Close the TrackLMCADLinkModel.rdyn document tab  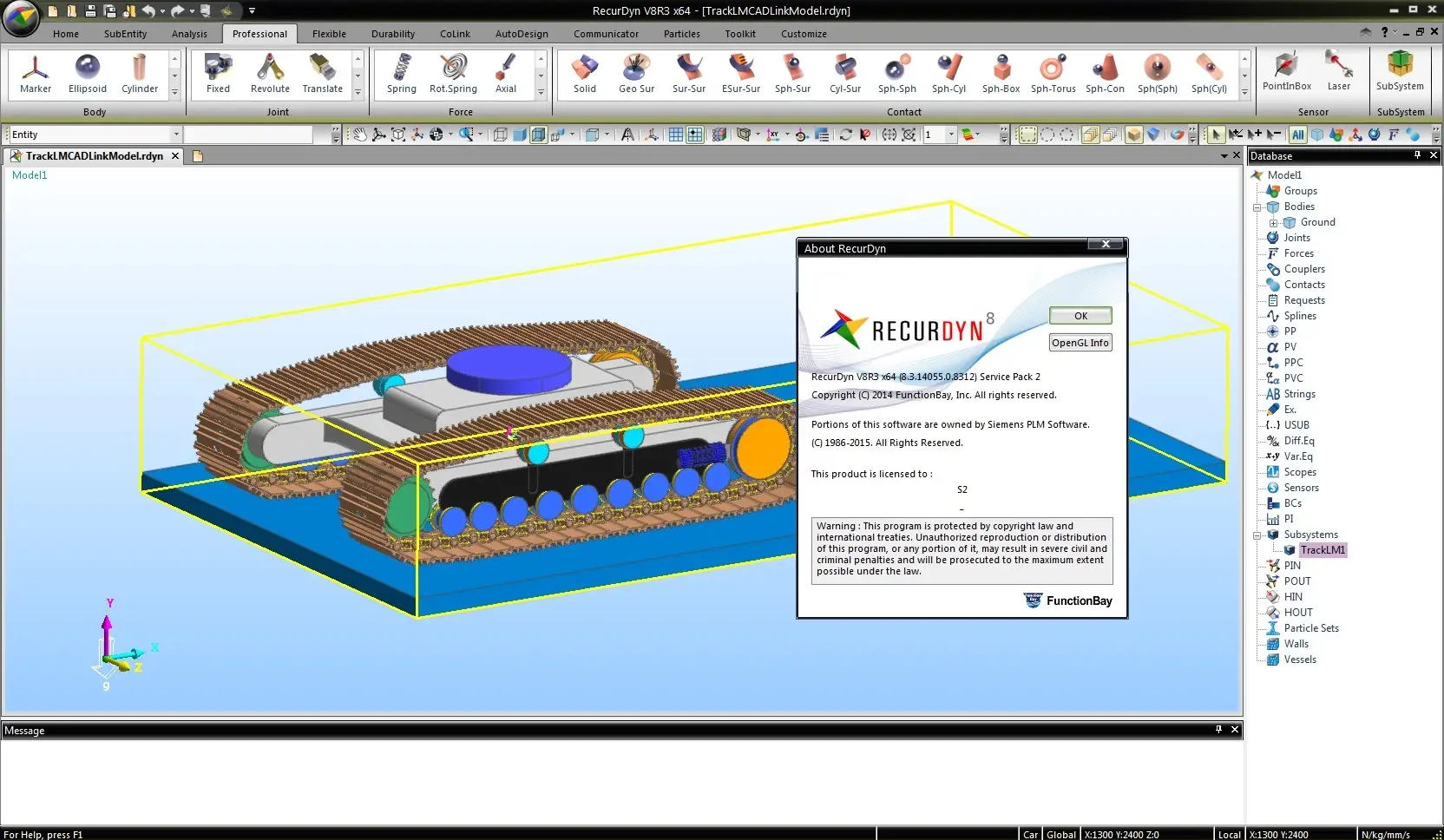175,156
